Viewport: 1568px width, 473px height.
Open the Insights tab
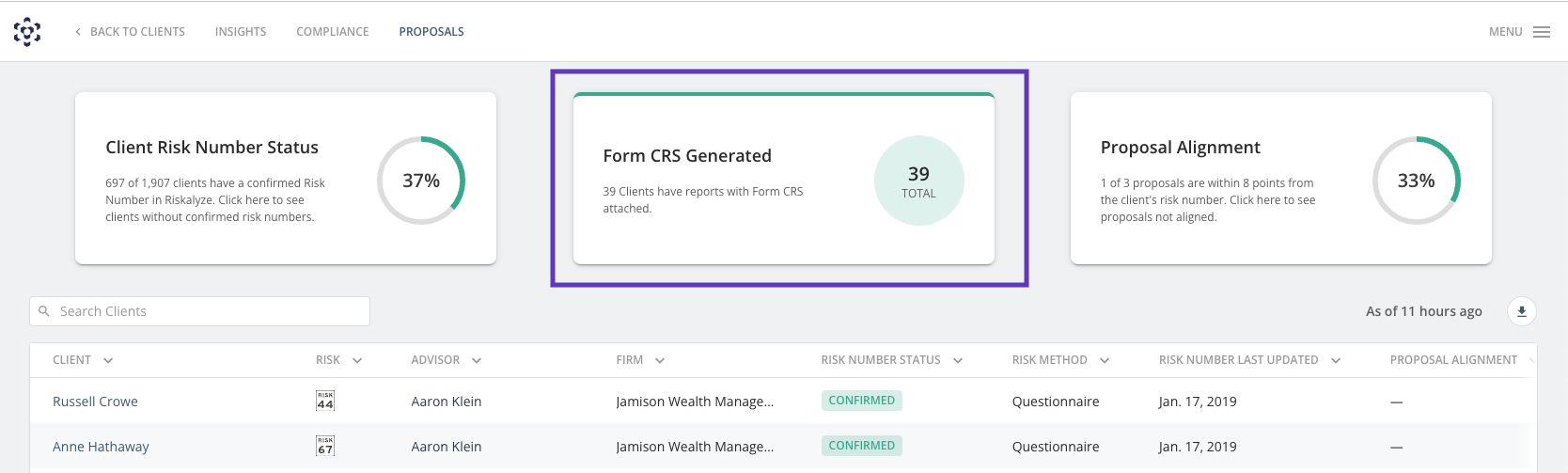[x=241, y=32]
